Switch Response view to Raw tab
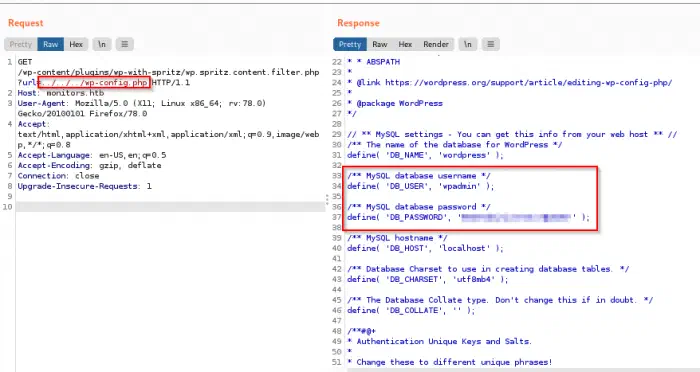Image resolution: width=700 pixels, height=372 pixels. 380,44
